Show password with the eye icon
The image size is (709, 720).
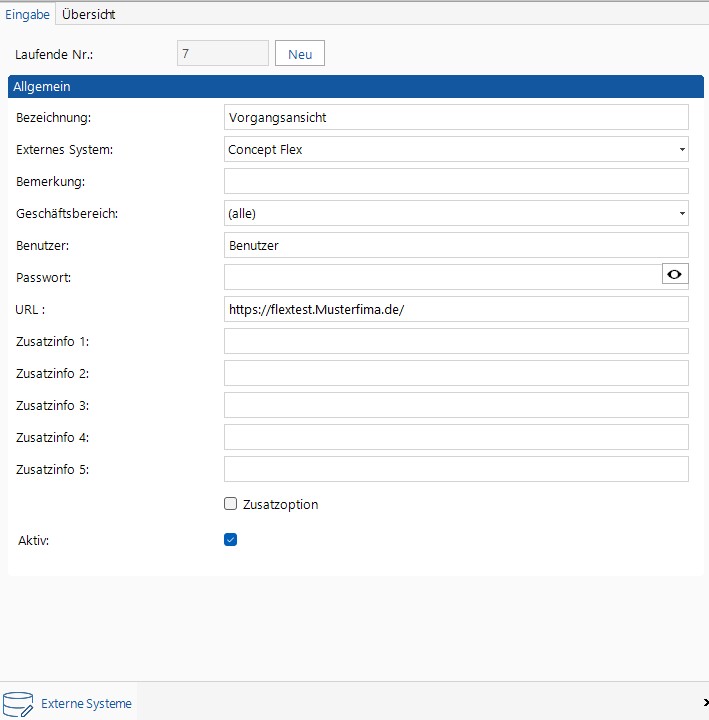(x=675, y=276)
